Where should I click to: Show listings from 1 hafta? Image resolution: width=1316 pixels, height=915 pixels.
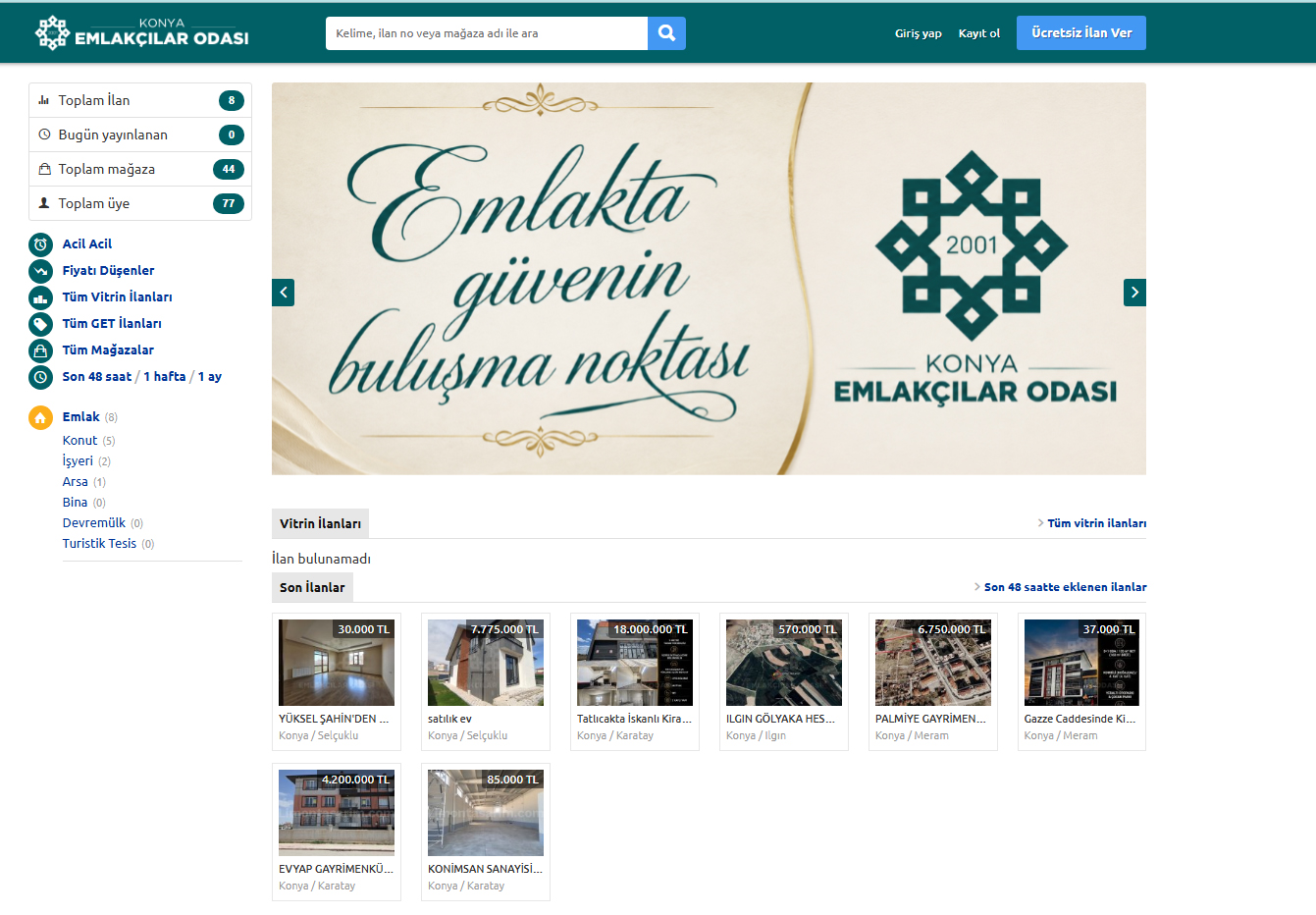[164, 377]
